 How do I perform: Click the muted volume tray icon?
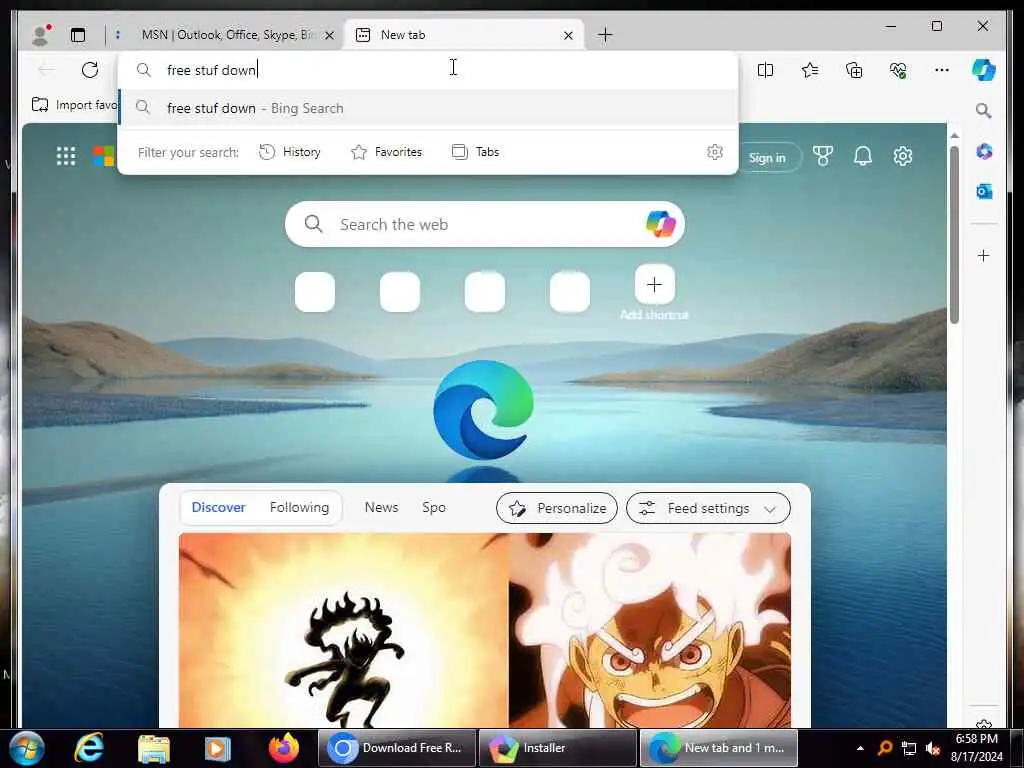(x=933, y=748)
